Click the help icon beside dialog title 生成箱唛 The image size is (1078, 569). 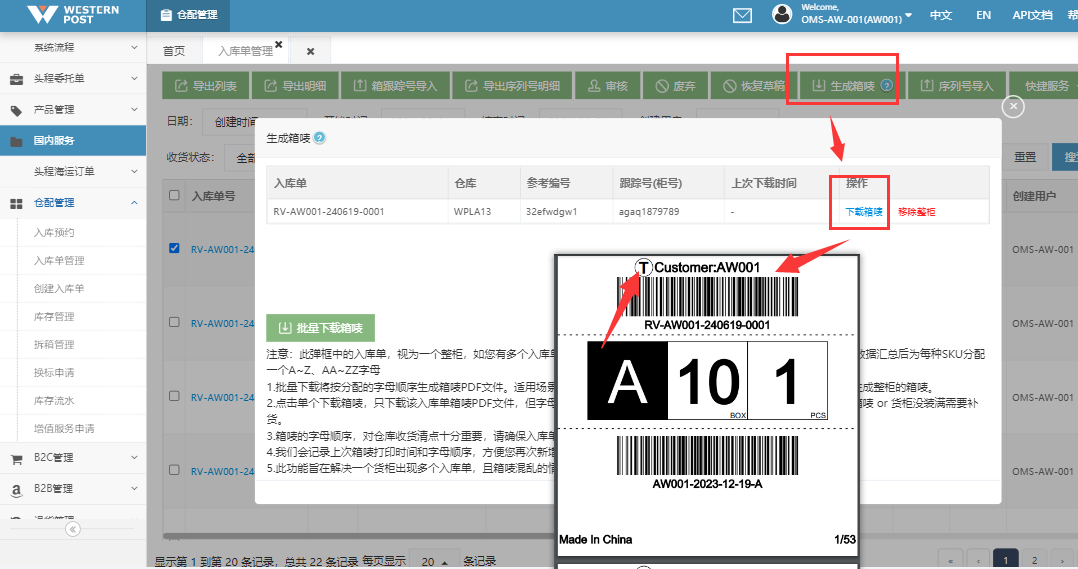320,138
